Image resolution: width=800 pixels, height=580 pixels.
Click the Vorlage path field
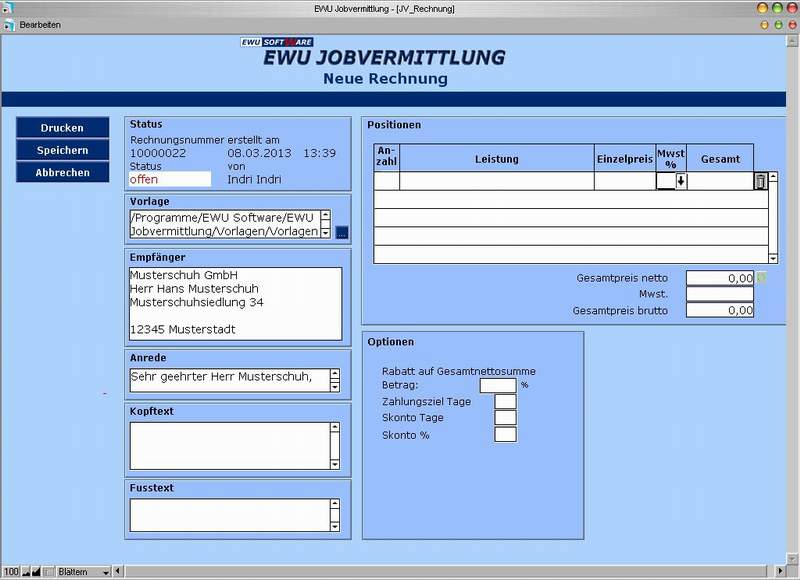click(x=225, y=224)
